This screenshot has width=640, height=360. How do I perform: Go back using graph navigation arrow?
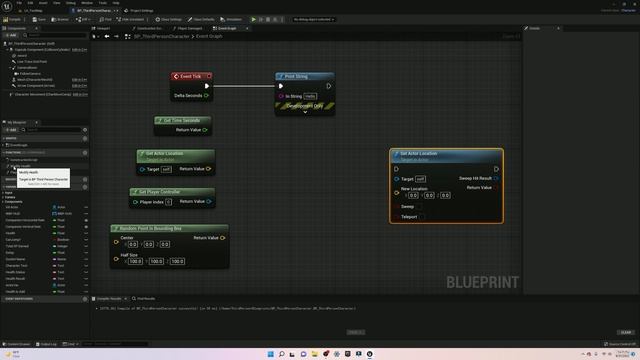[107, 36]
